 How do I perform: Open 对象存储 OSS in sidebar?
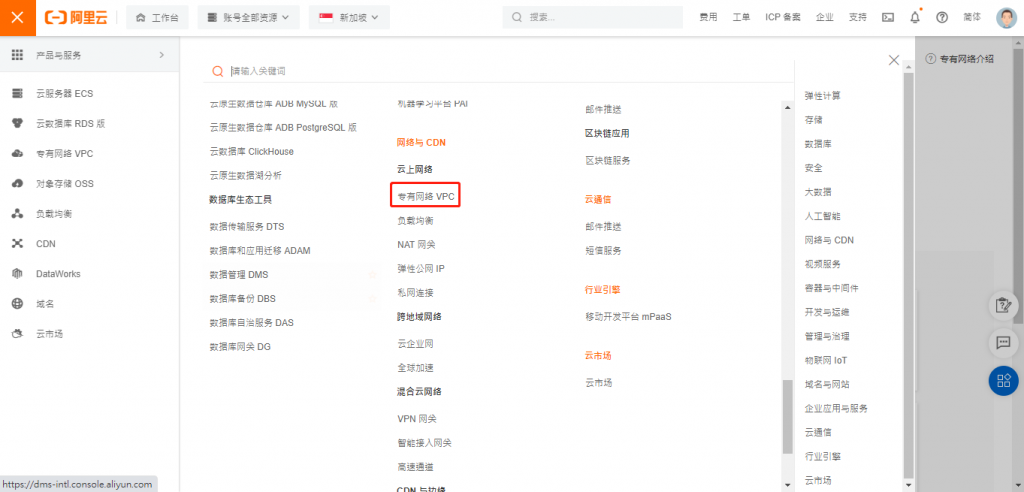65,184
